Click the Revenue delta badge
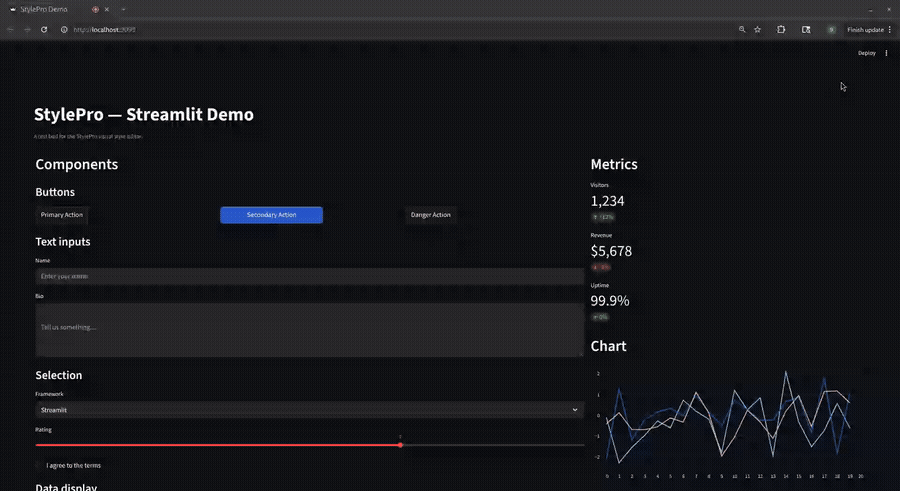 pos(601,267)
